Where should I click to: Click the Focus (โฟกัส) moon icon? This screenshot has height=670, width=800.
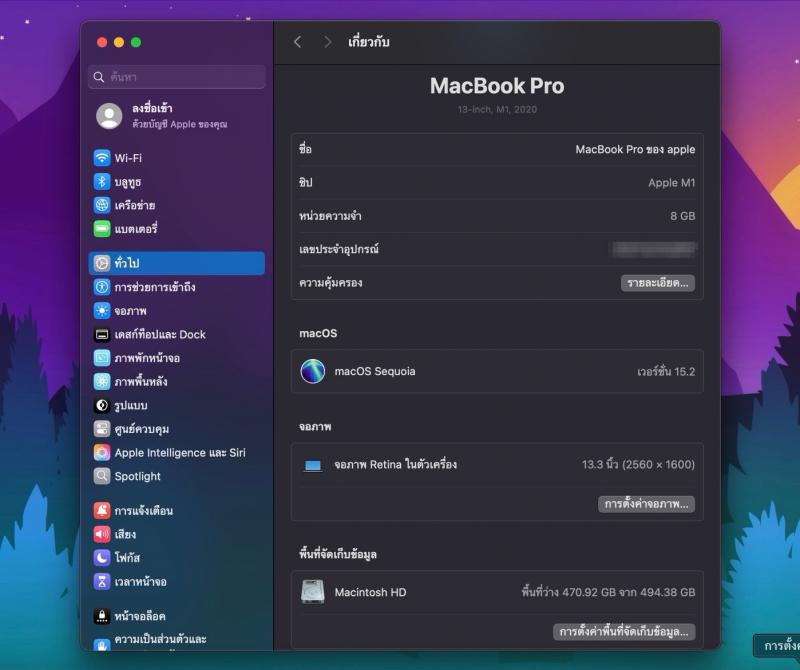[102, 558]
